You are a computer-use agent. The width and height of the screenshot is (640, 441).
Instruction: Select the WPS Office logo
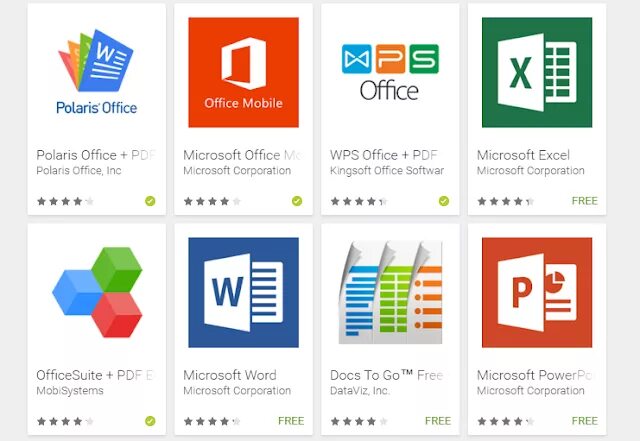(390, 72)
